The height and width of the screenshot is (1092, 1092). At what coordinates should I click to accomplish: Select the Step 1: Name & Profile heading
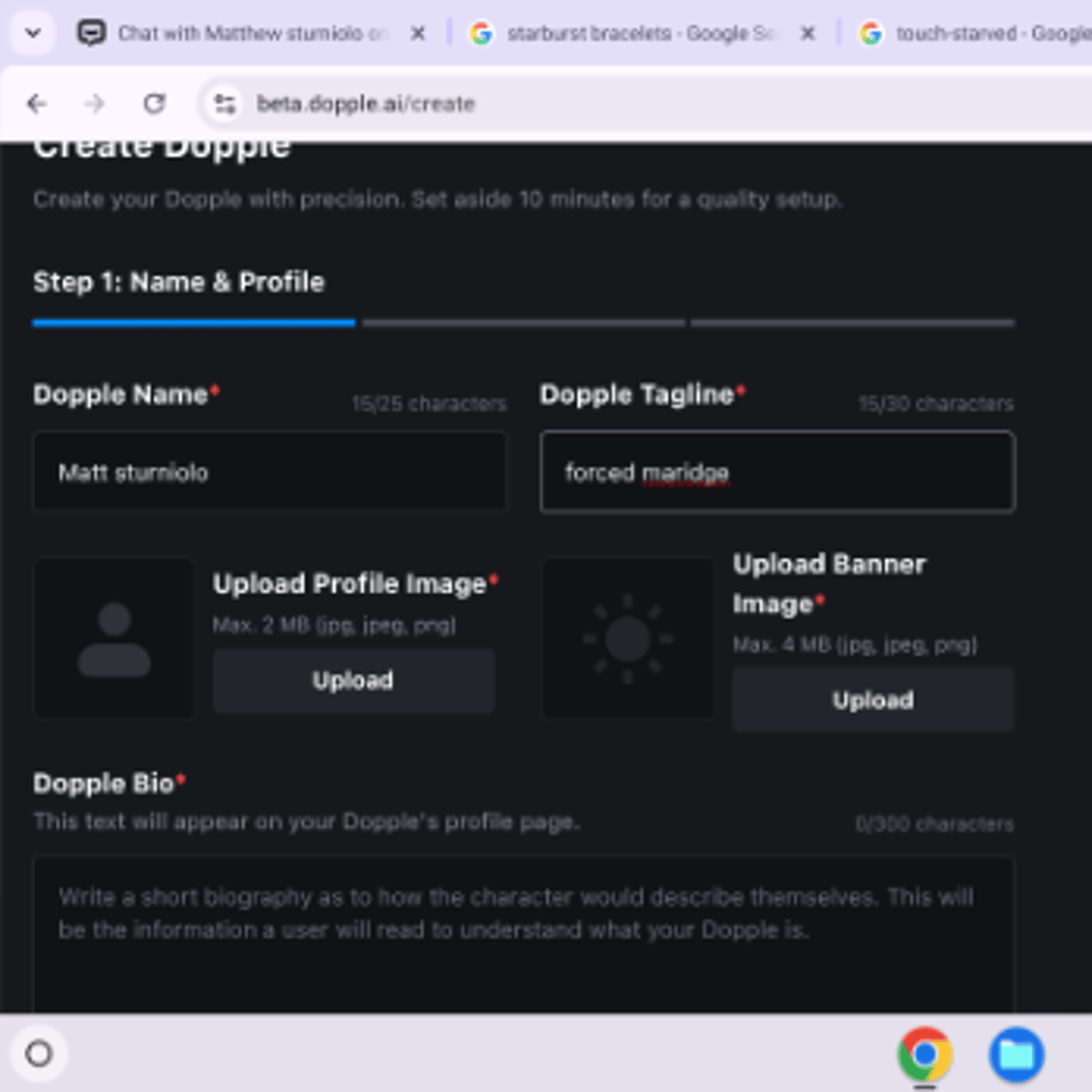tap(178, 282)
